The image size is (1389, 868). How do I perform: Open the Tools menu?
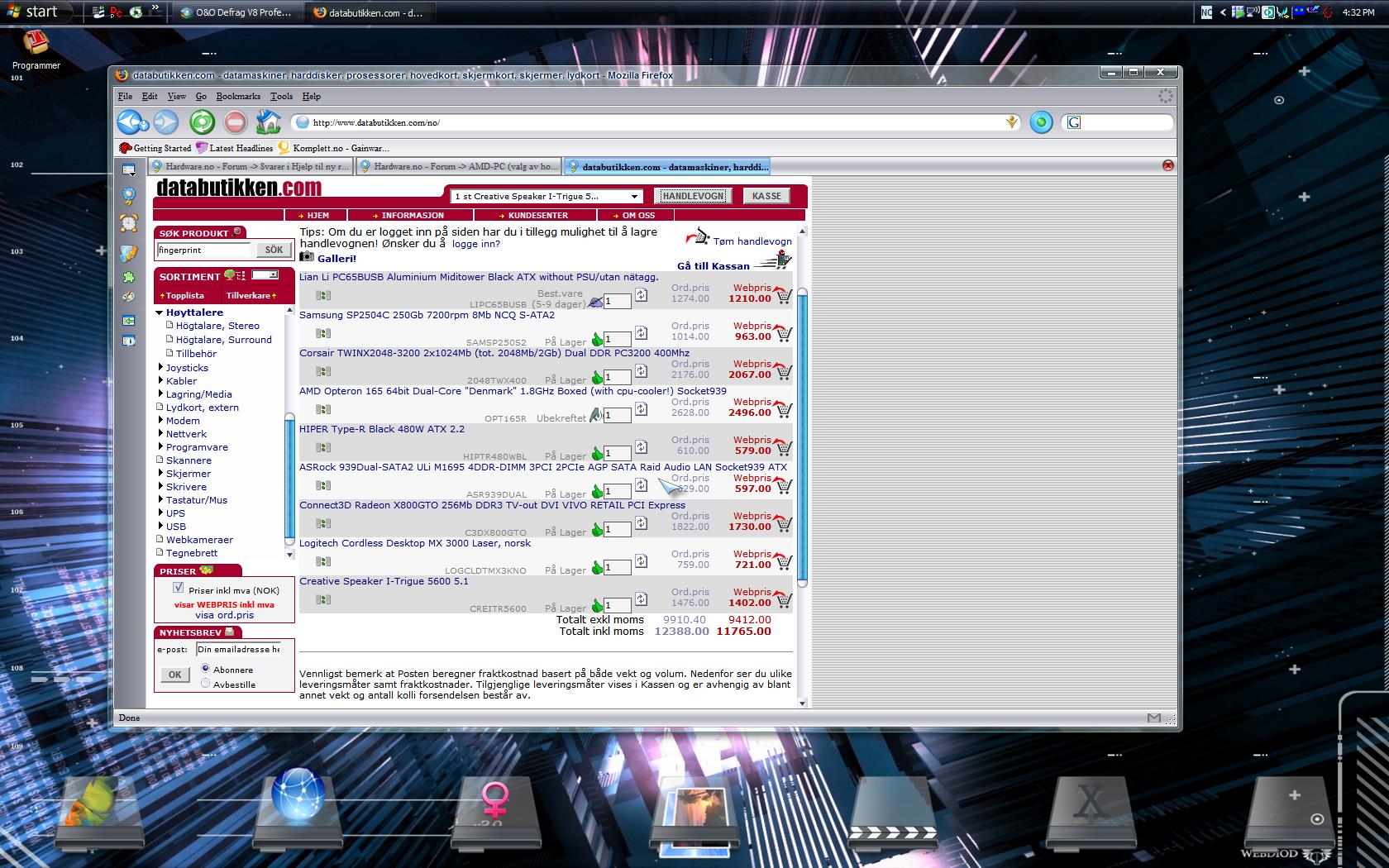(281, 96)
